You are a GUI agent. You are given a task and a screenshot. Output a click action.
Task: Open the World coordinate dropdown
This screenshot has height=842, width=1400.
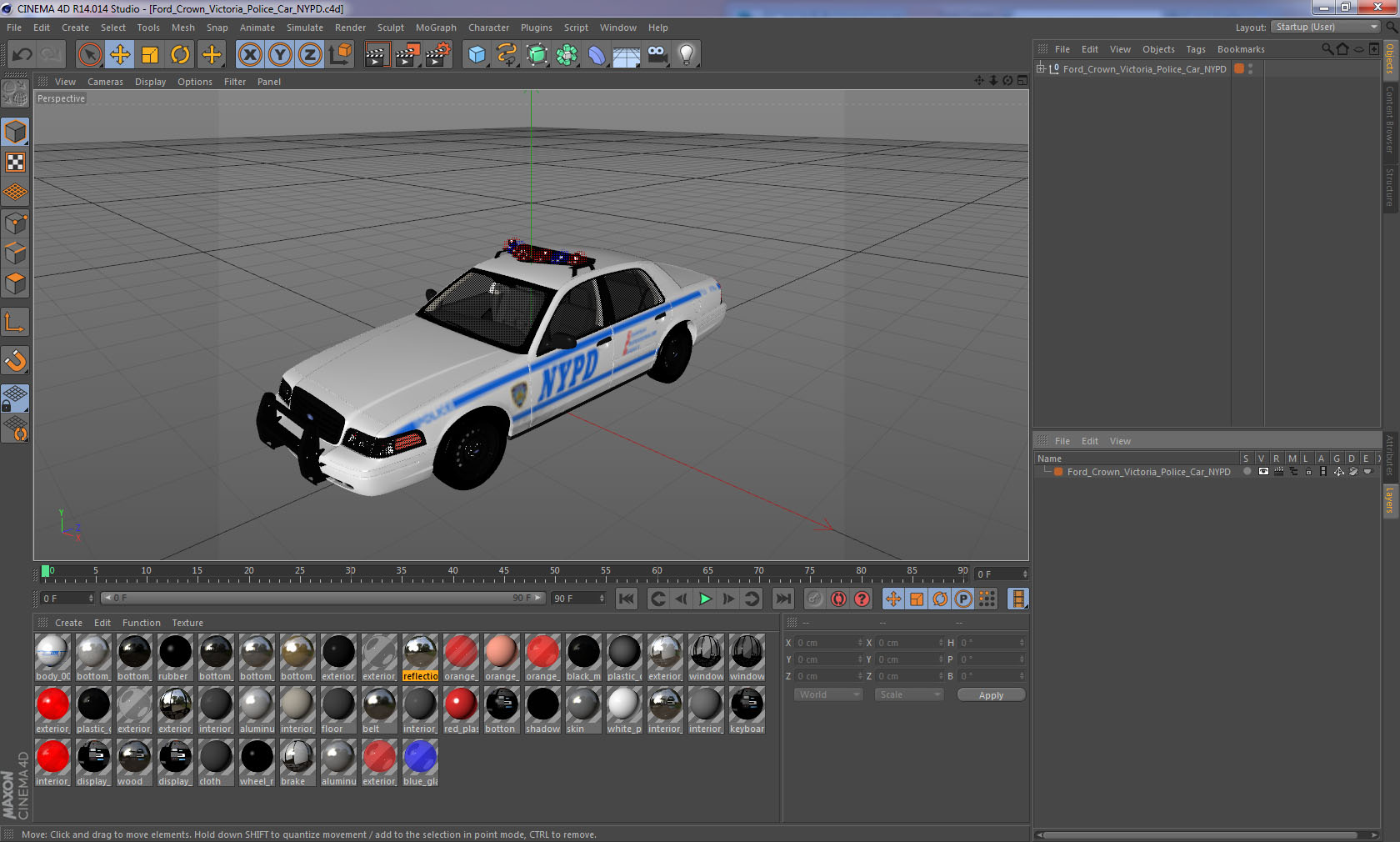(x=827, y=694)
